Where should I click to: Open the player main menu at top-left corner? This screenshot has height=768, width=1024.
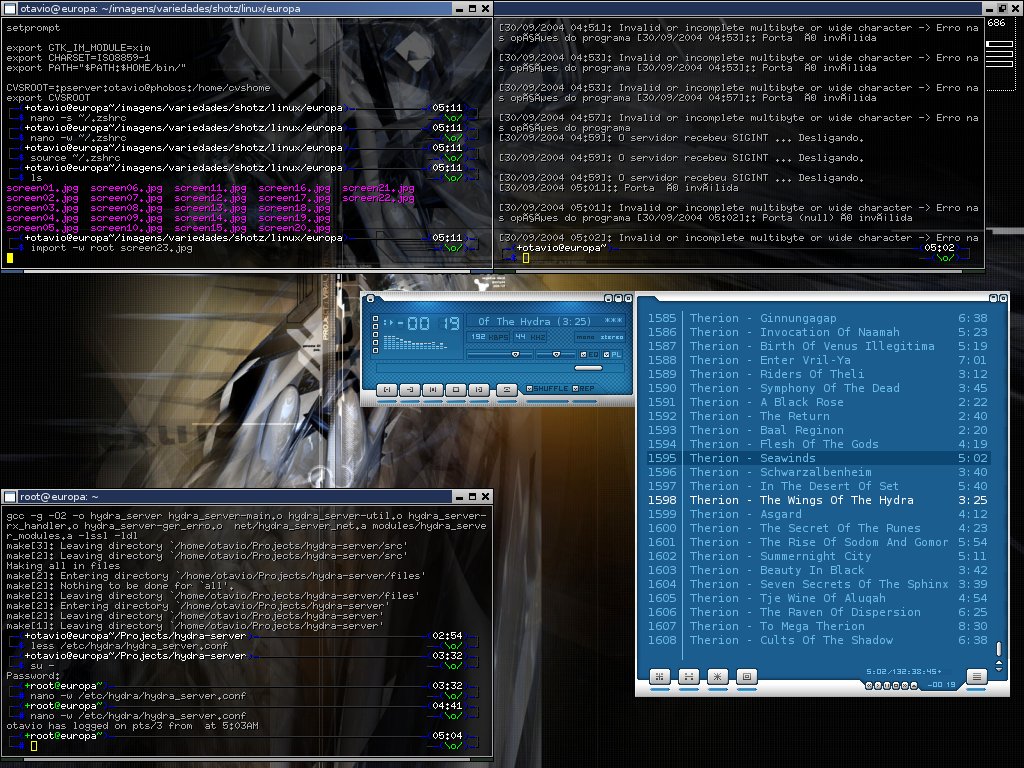click(x=369, y=298)
